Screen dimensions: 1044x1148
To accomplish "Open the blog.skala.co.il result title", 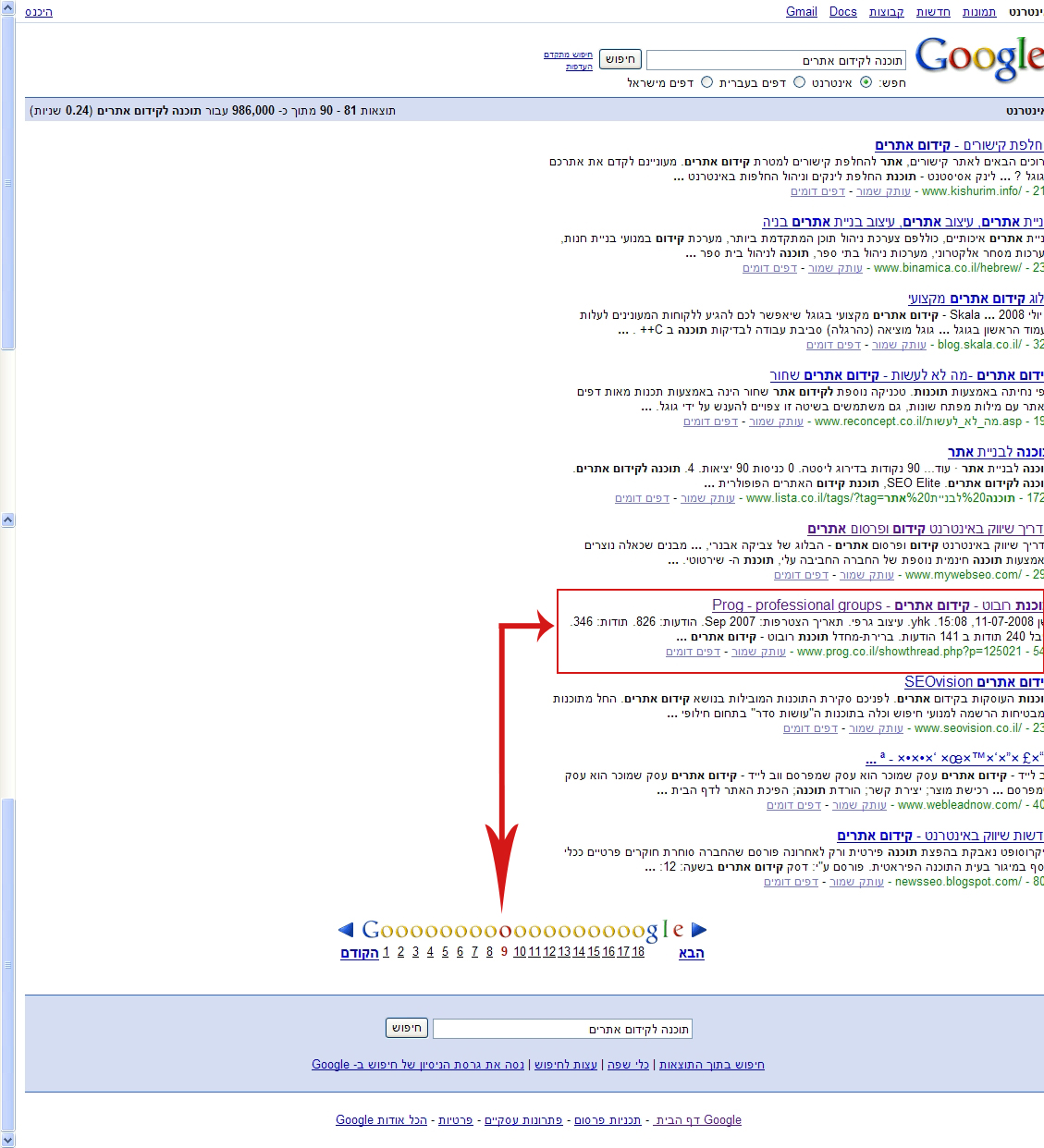I will pyautogui.click(x=976, y=299).
